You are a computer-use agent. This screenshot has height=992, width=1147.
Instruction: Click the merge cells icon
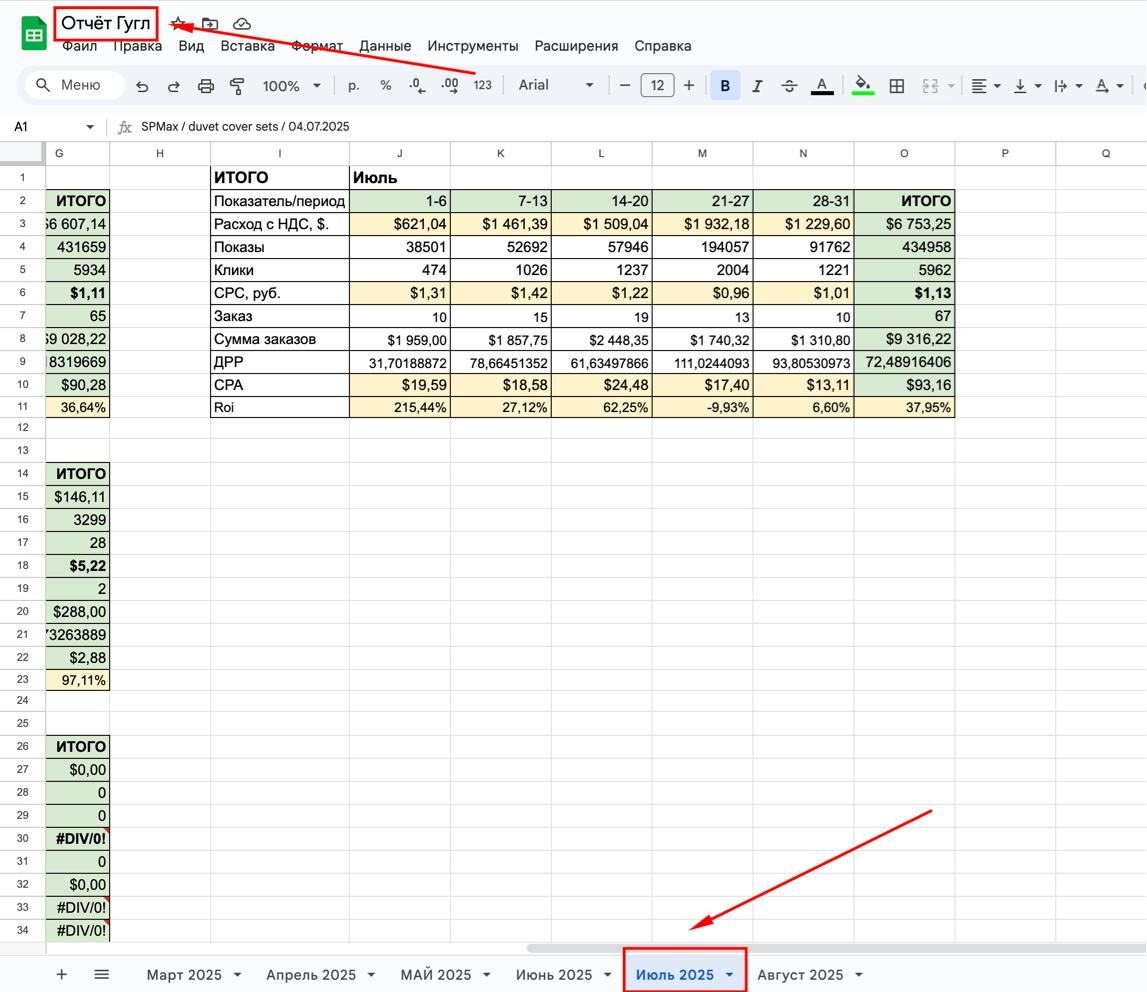tap(930, 86)
